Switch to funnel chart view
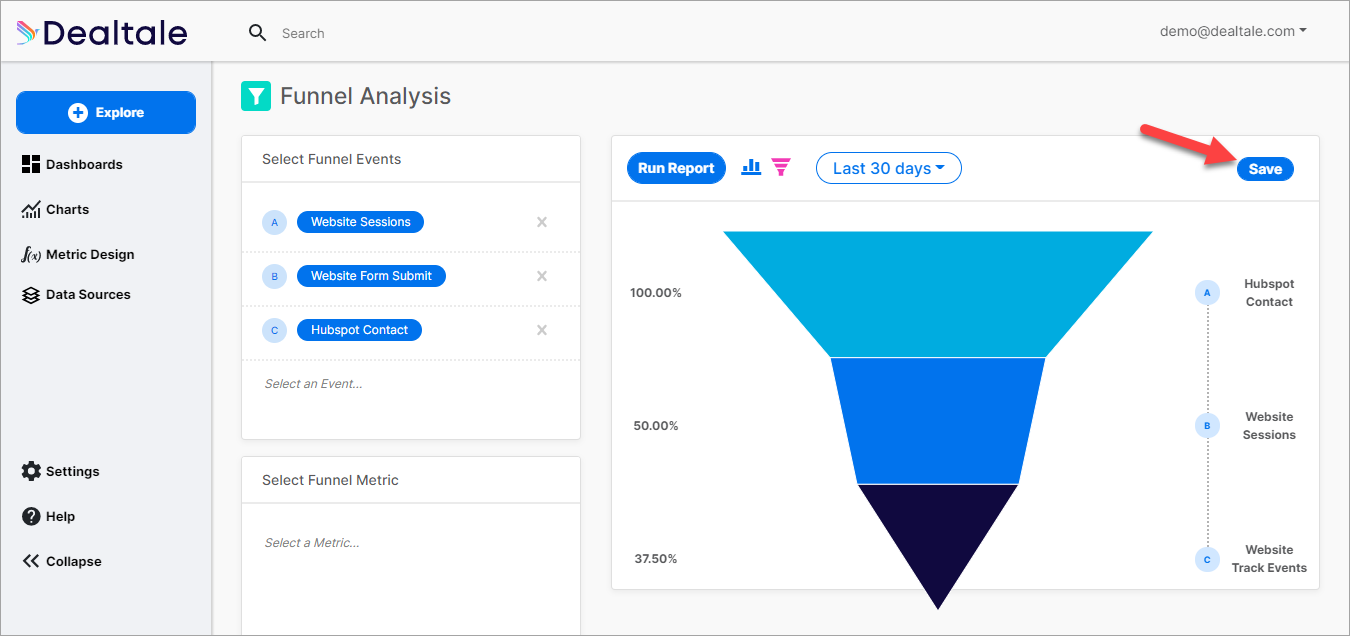The height and width of the screenshot is (636, 1350). (x=781, y=167)
